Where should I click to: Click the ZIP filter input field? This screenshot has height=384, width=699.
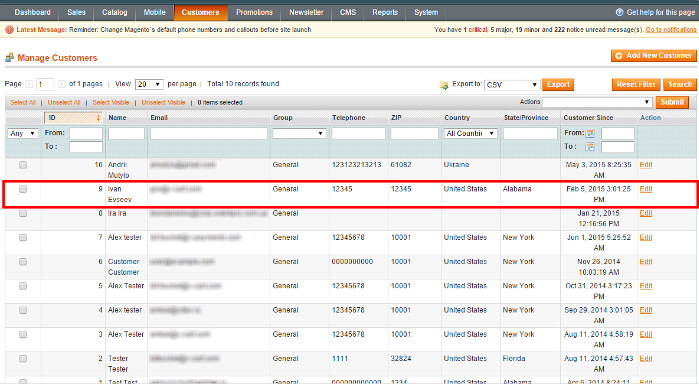[x=415, y=133]
